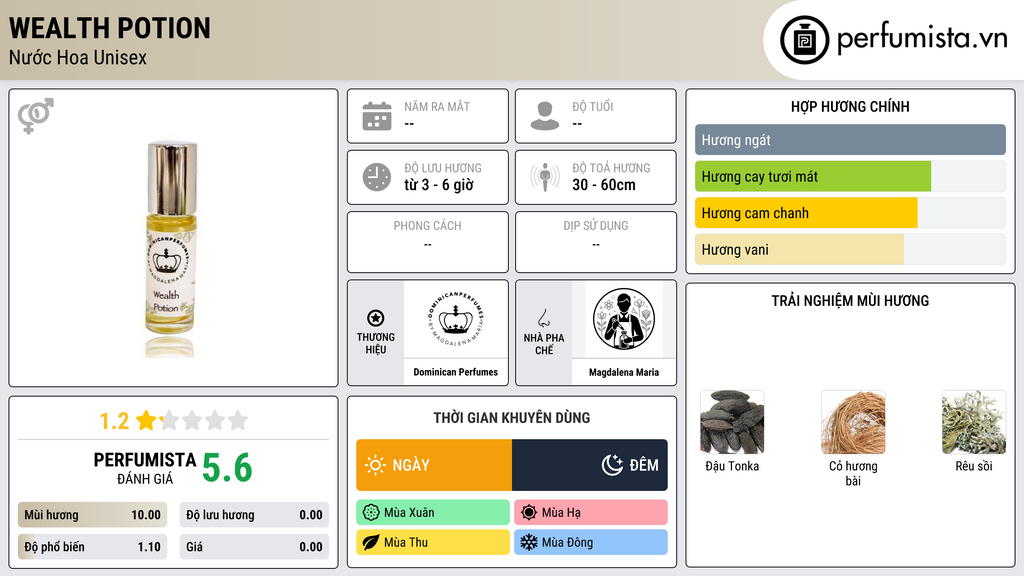
Task: Click the unisex gender symbol icon
Action: 36,116
